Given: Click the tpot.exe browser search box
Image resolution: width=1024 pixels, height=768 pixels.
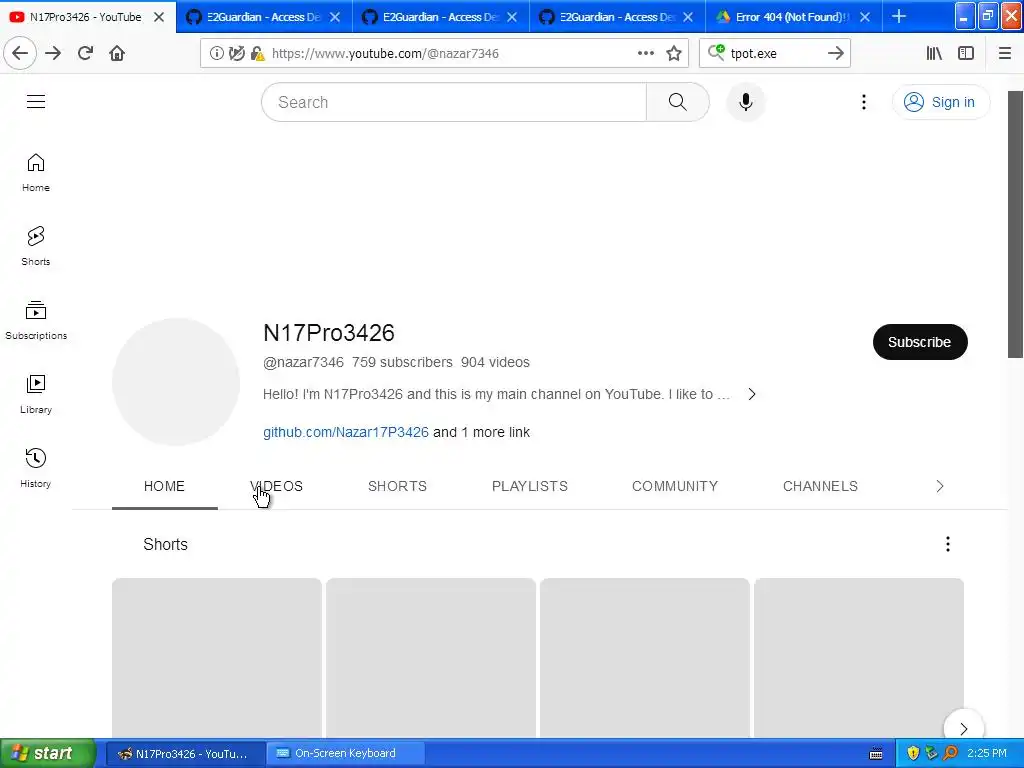Looking at the screenshot, I should point(775,53).
